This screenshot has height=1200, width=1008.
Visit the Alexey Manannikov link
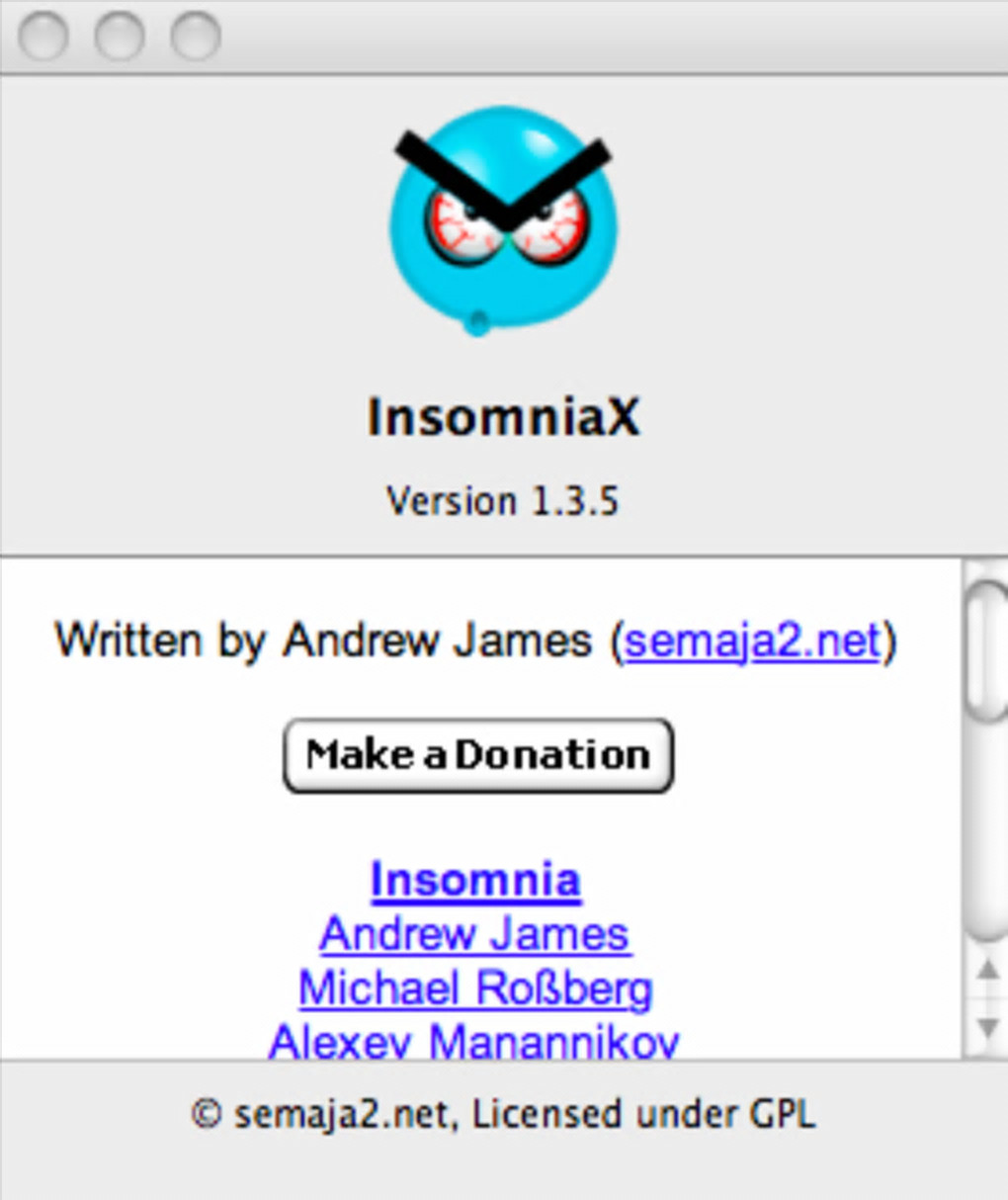point(473,1040)
